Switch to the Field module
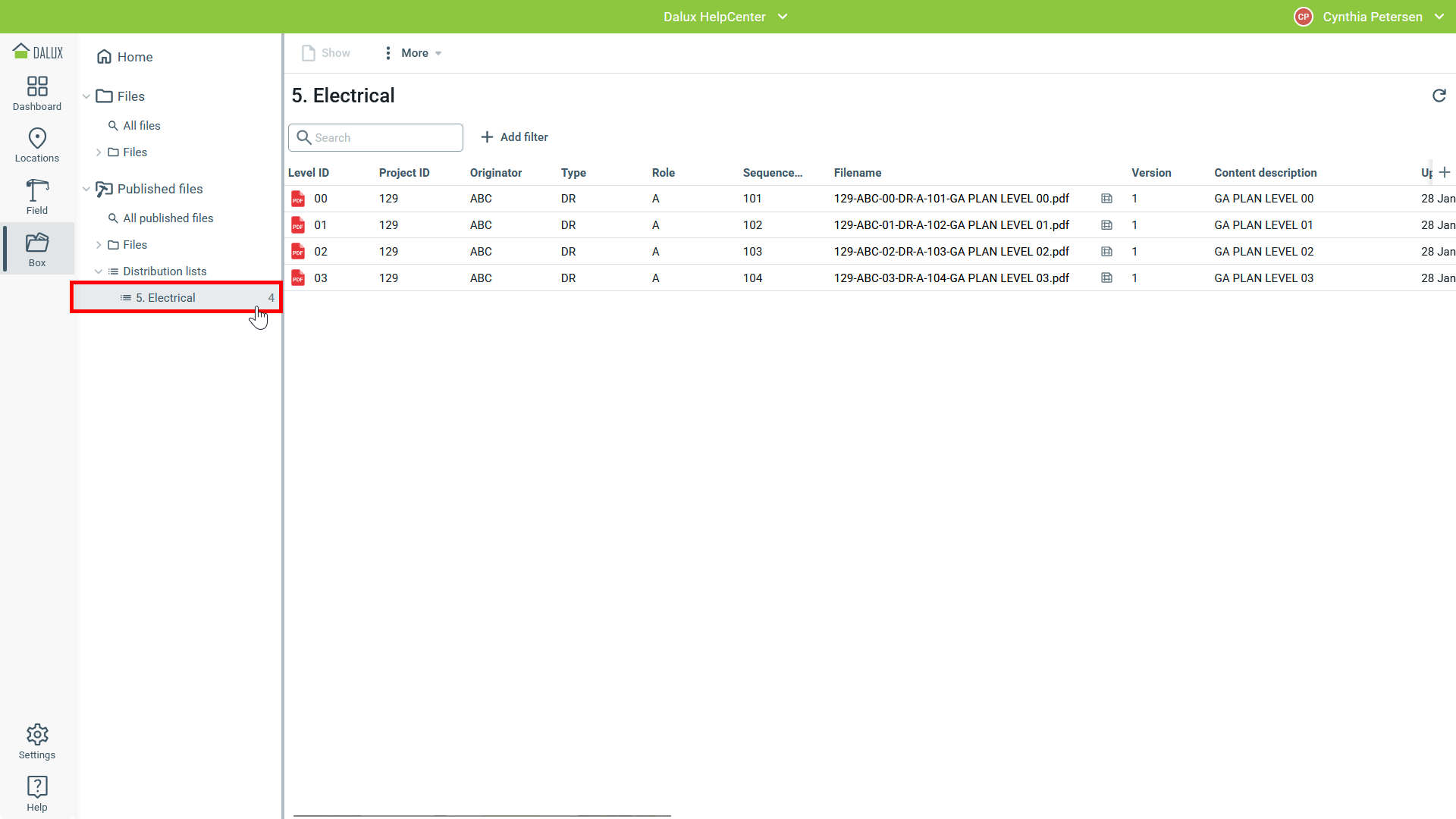The height and width of the screenshot is (819, 1456). click(36, 197)
